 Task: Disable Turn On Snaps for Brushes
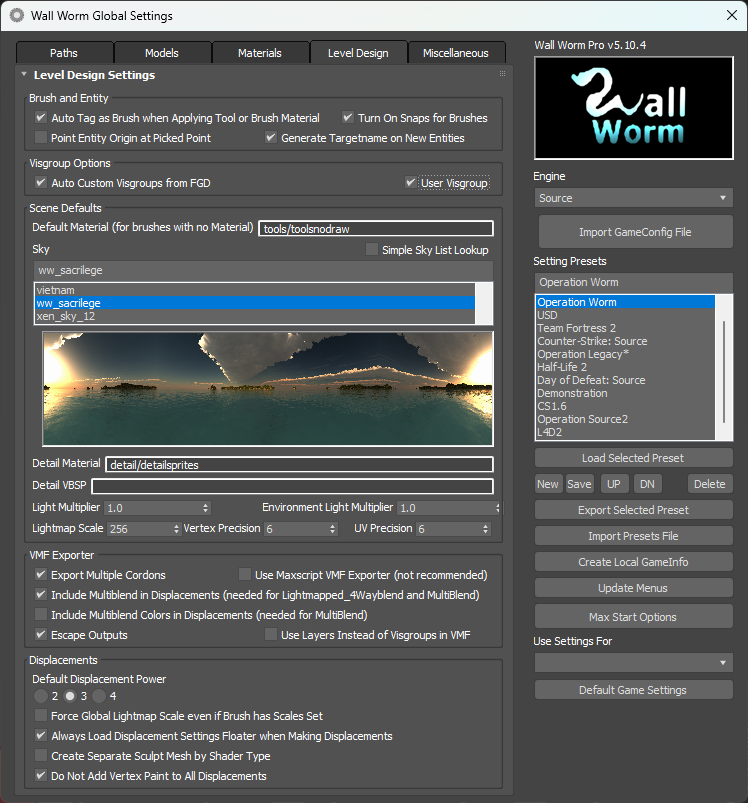pos(348,118)
